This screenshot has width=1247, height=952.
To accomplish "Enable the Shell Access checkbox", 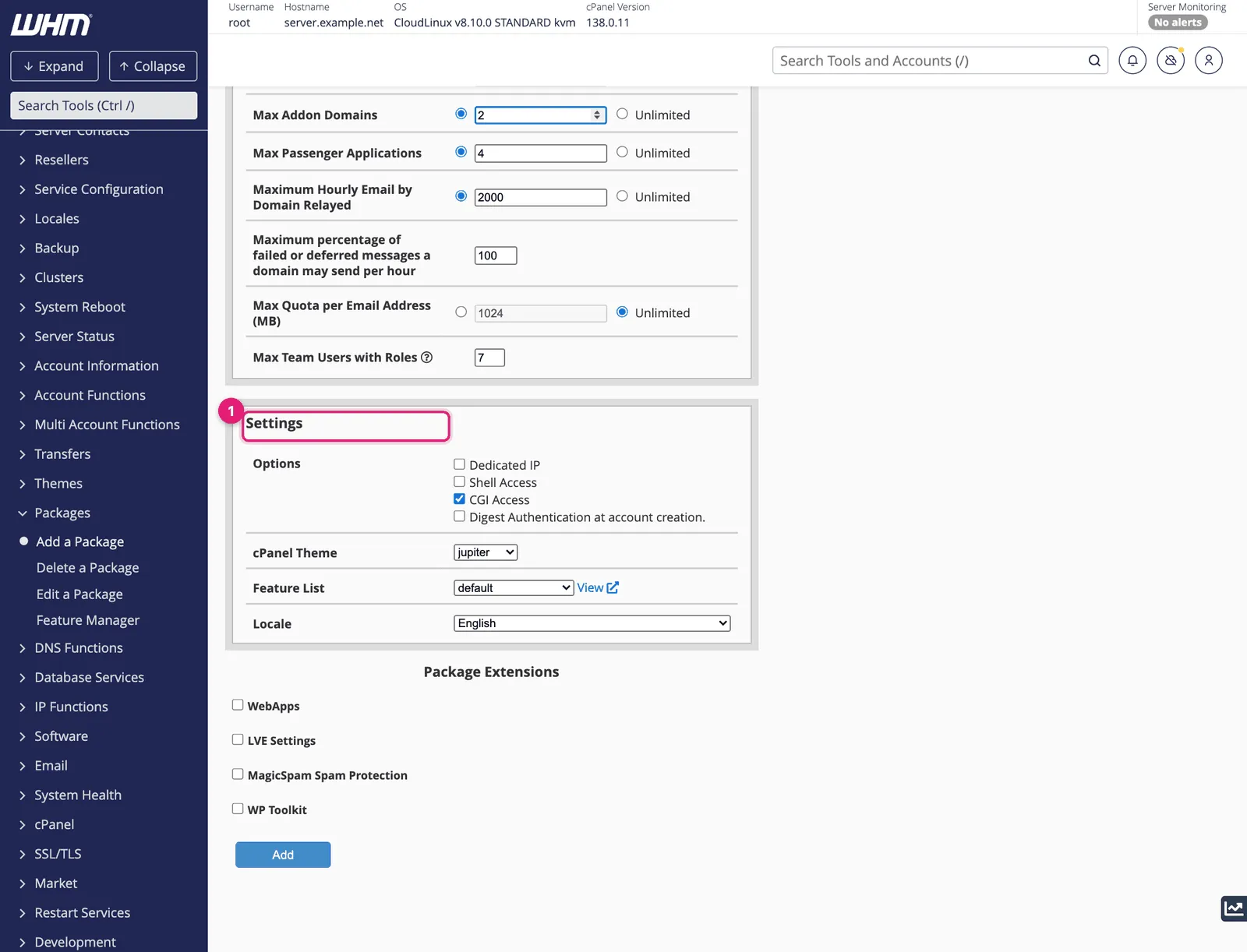I will click(x=459, y=481).
